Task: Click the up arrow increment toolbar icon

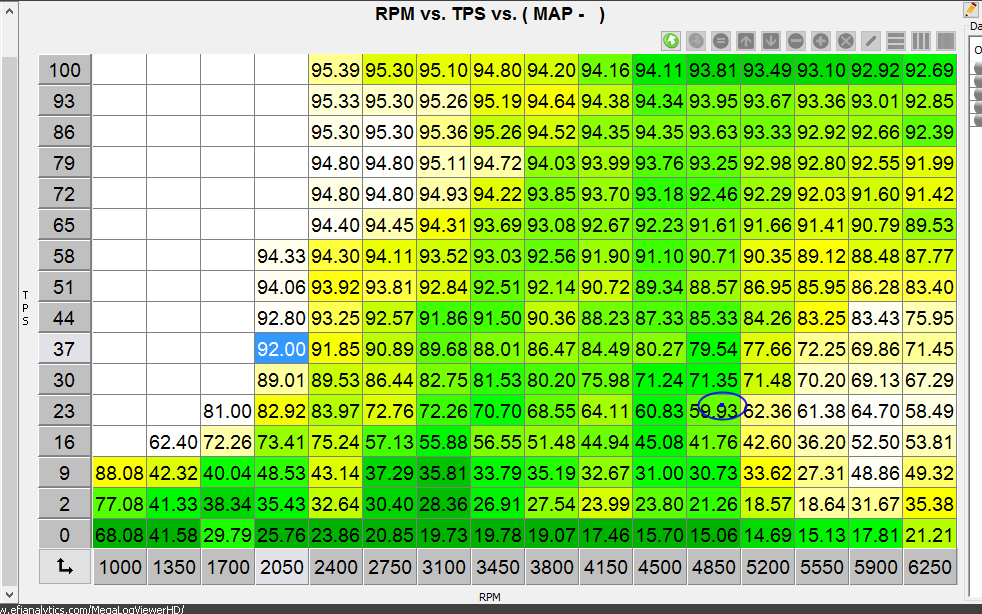Action: (746, 41)
